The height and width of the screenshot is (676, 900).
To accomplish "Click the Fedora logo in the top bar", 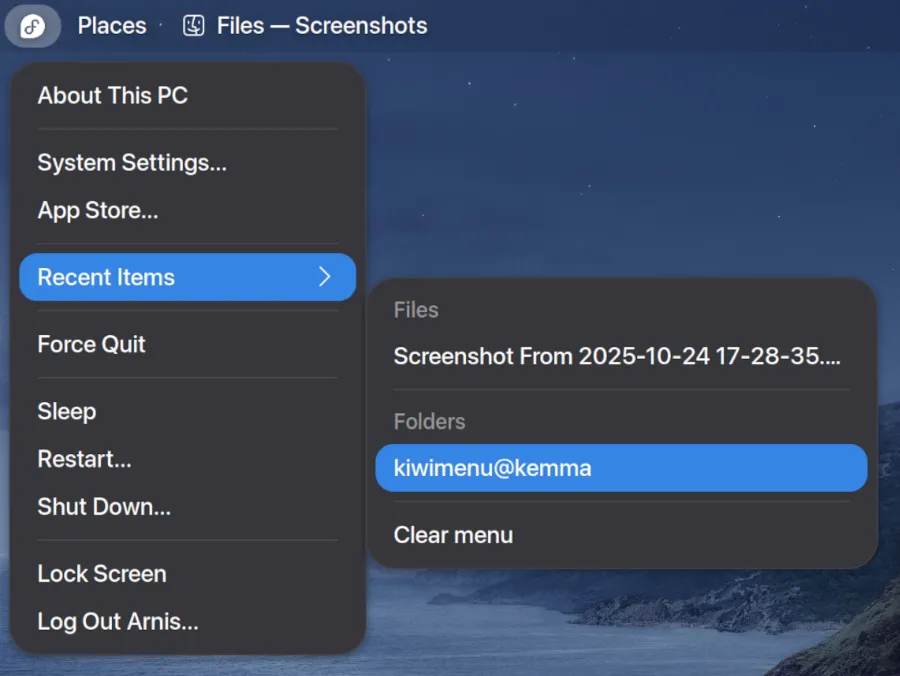I will pyautogui.click(x=32, y=26).
